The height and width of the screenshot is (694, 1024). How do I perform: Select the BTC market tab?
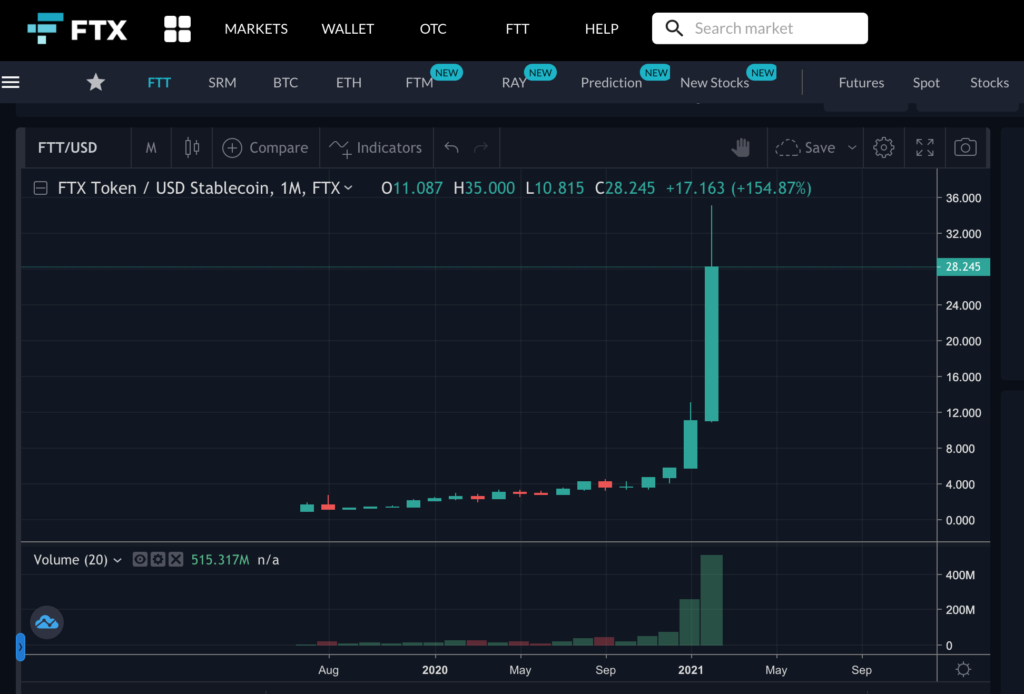pos(285,82)
